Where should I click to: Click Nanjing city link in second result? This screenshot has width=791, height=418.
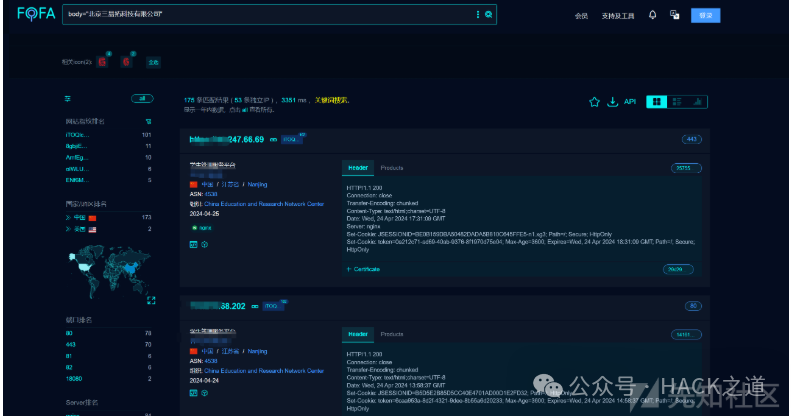tap(257, 351)
